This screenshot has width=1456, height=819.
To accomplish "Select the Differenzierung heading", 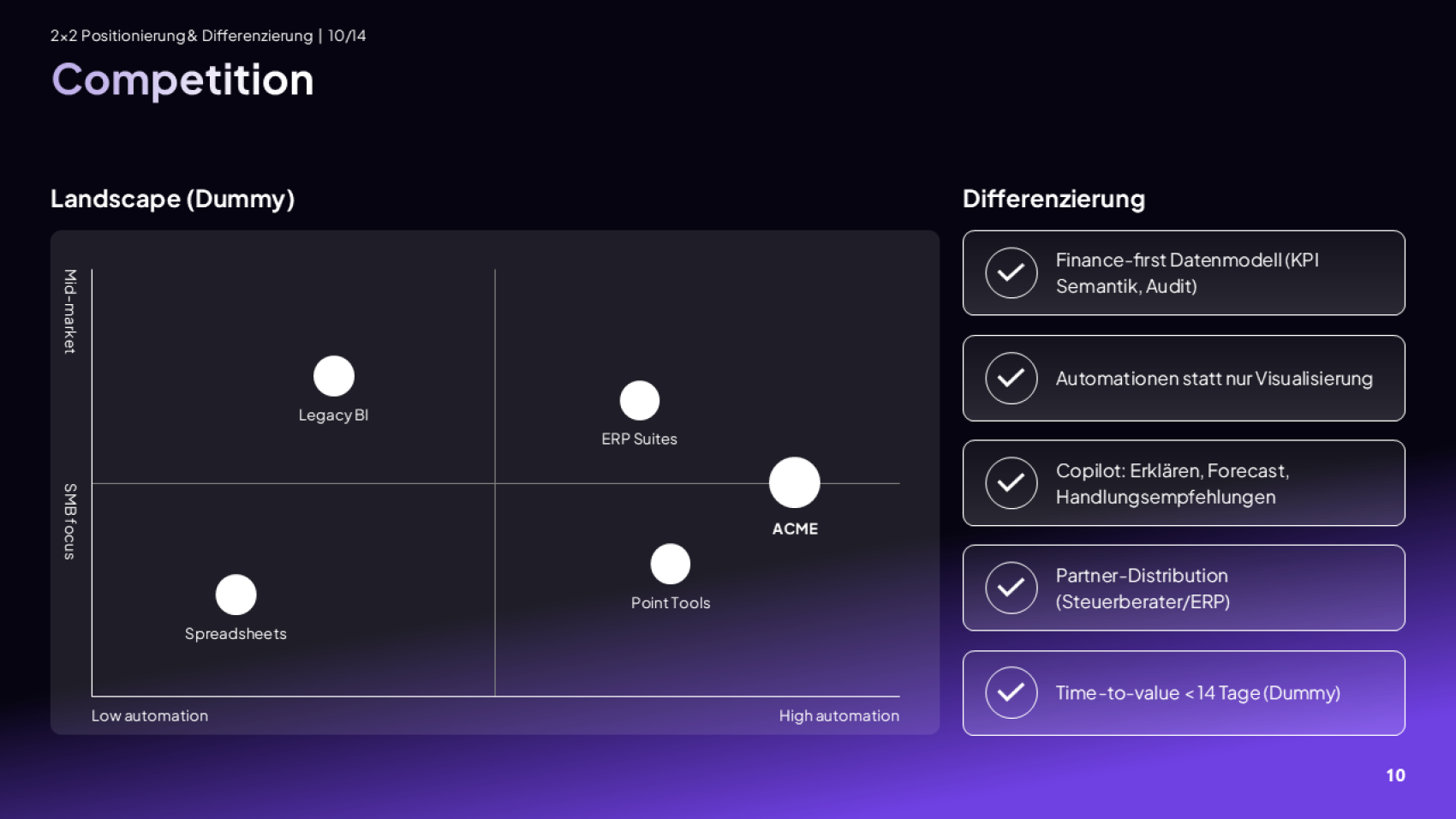I will tap(1053, 199).
